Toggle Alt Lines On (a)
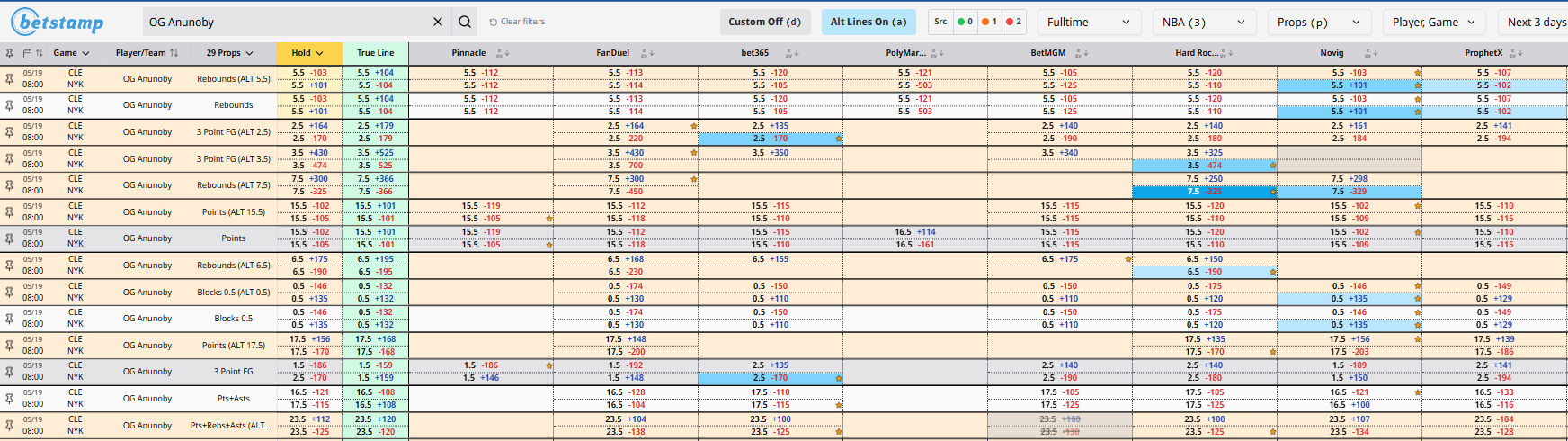1568x441 pixels. 869,22
